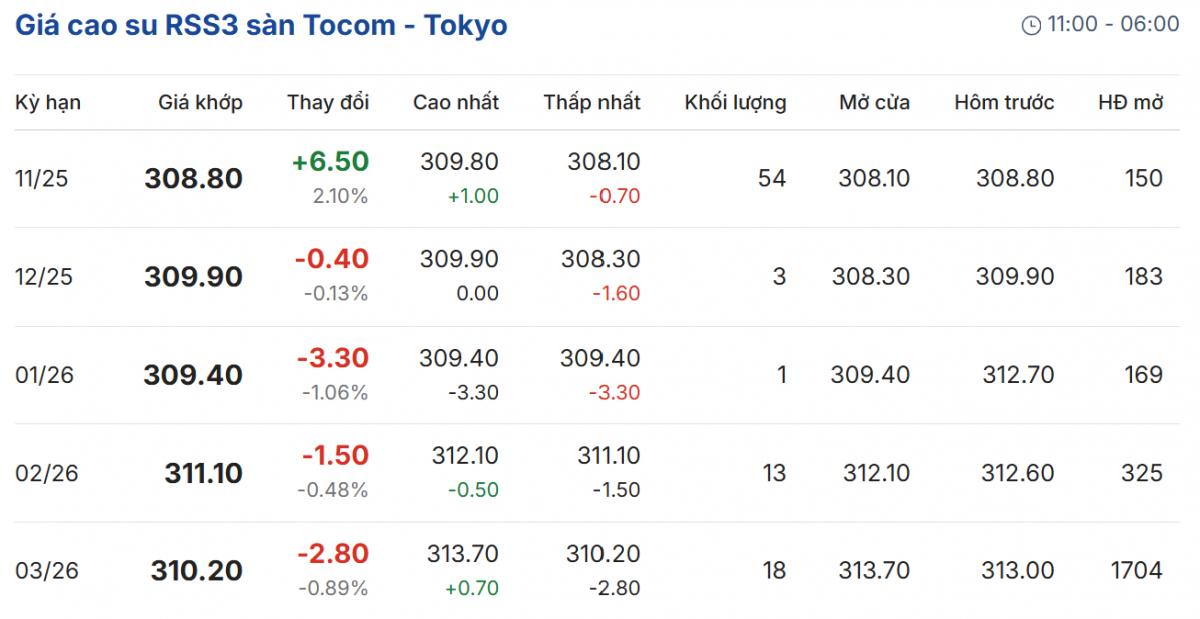Click the 'Cao nhất' column header
Viewport: 1200px width, 619px height.
pos(456,102)
